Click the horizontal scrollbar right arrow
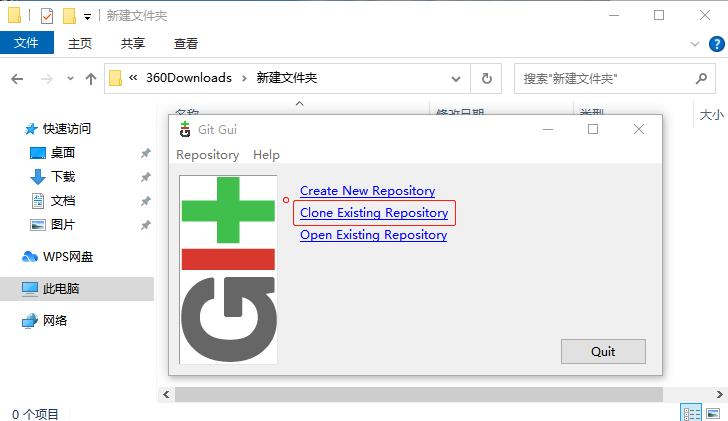 [x=720, y=395]
